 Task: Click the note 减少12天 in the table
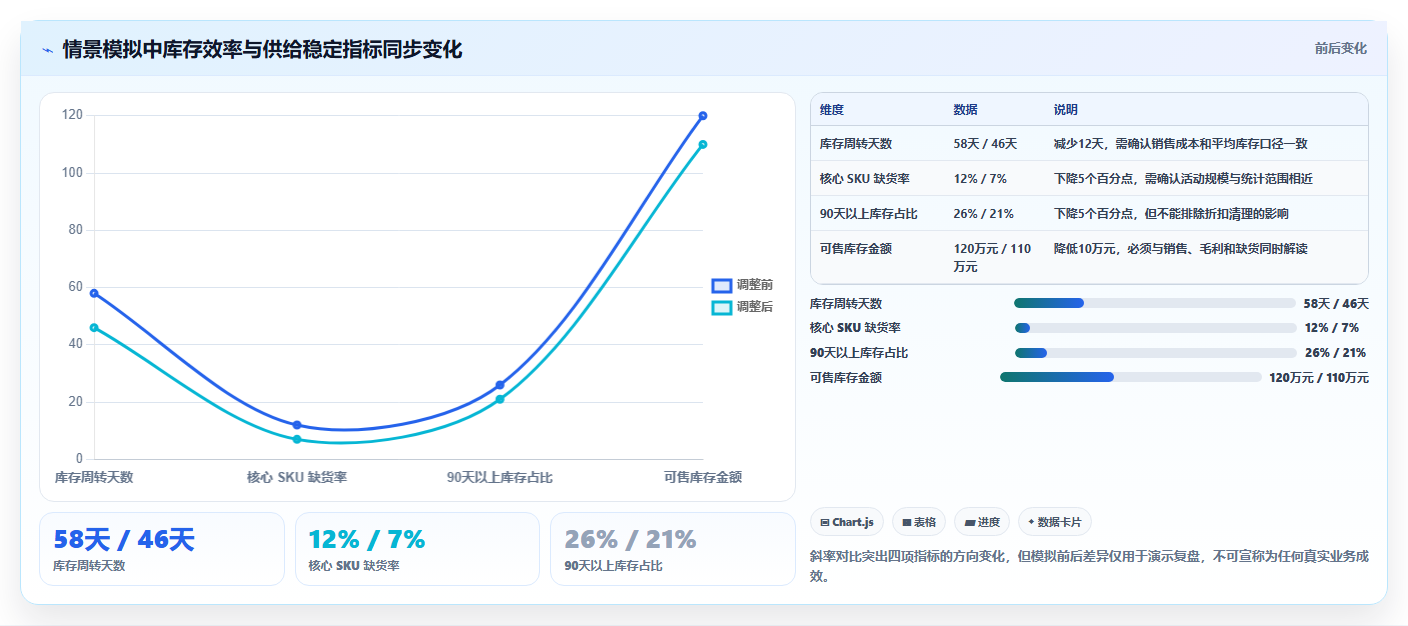(1180, 144)
